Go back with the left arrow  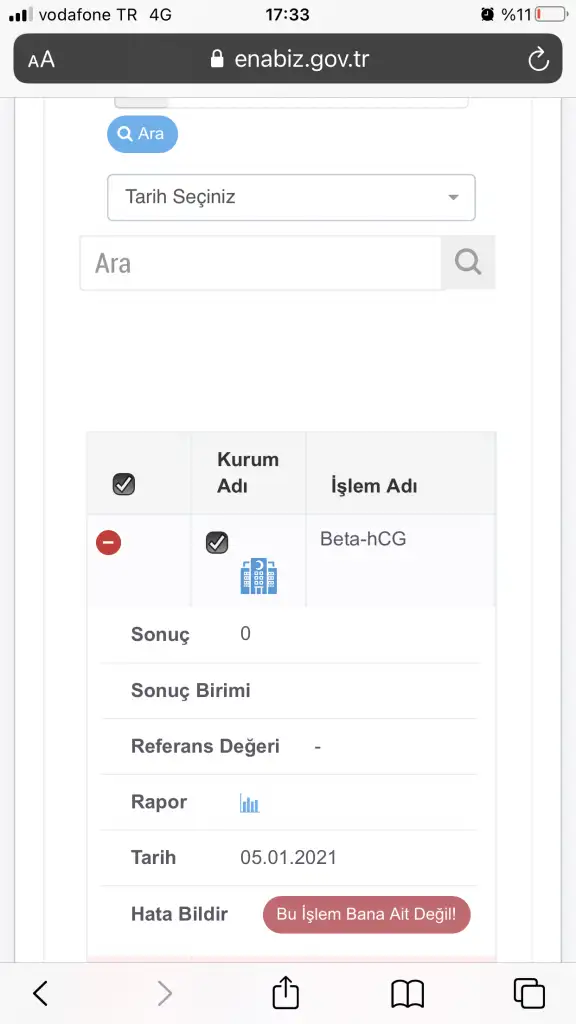pyautogui.click(x=40, y=993)
